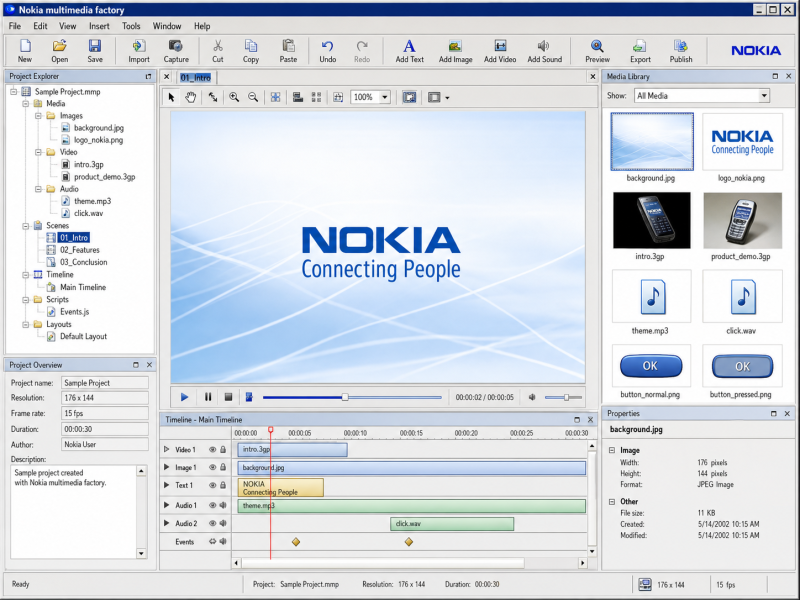Open the zoom percentage 100% dropdown
The width and height of the screenshot is (800, 600).
point(385,97)
